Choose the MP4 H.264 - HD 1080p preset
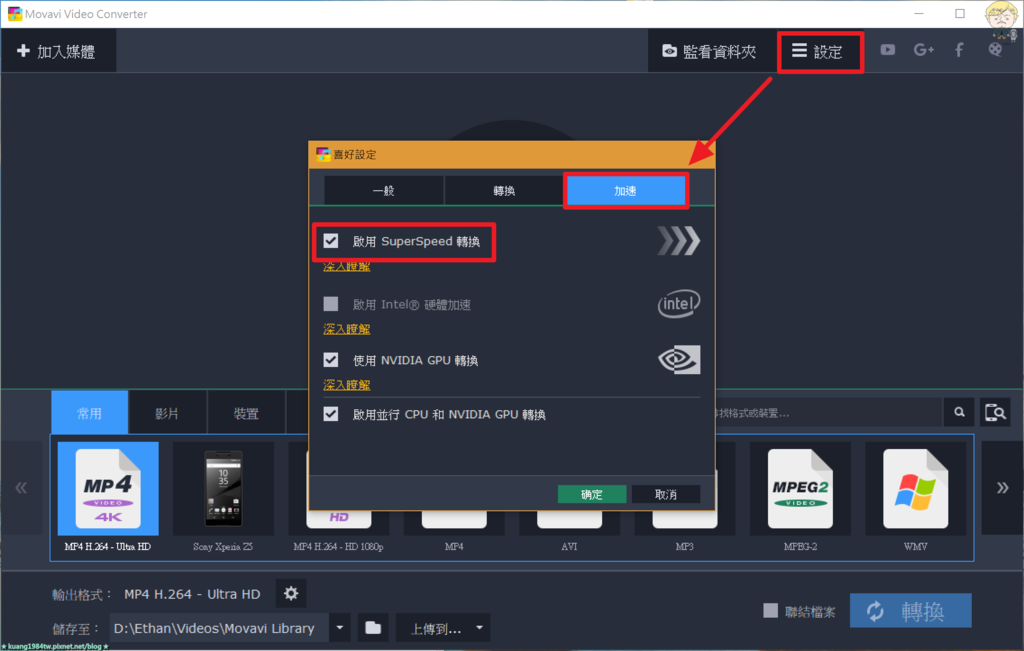Image resolution: width=1024 pixels, height=651 pixels. pos(338,530)
